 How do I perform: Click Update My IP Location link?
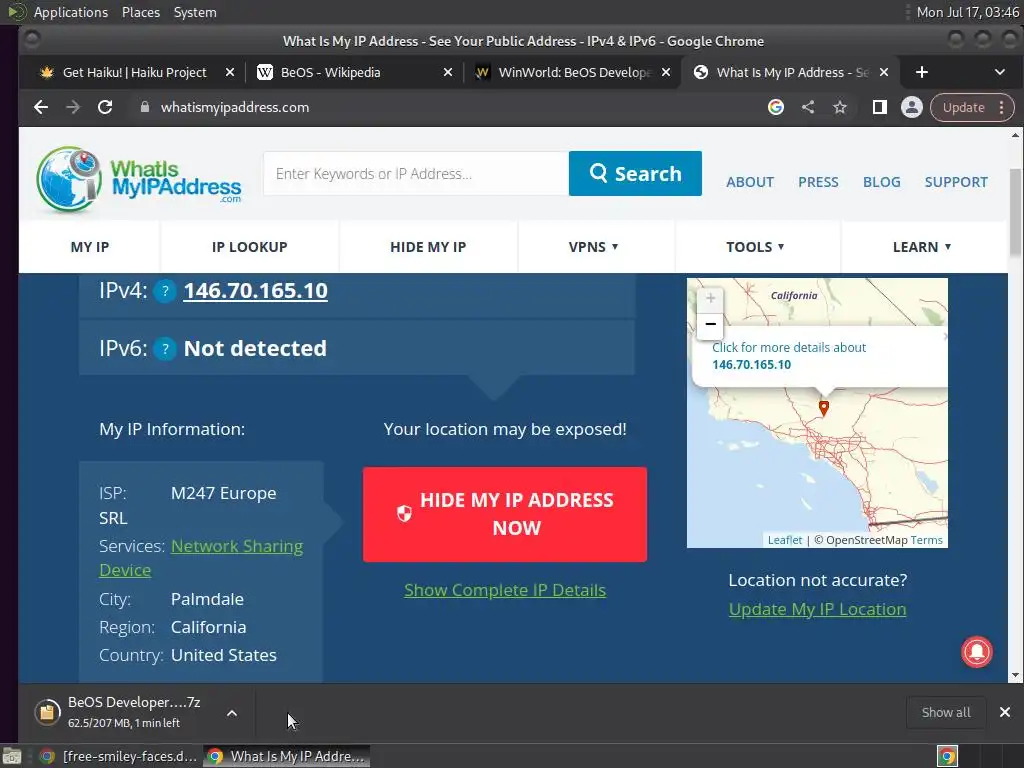click(818, 609)
